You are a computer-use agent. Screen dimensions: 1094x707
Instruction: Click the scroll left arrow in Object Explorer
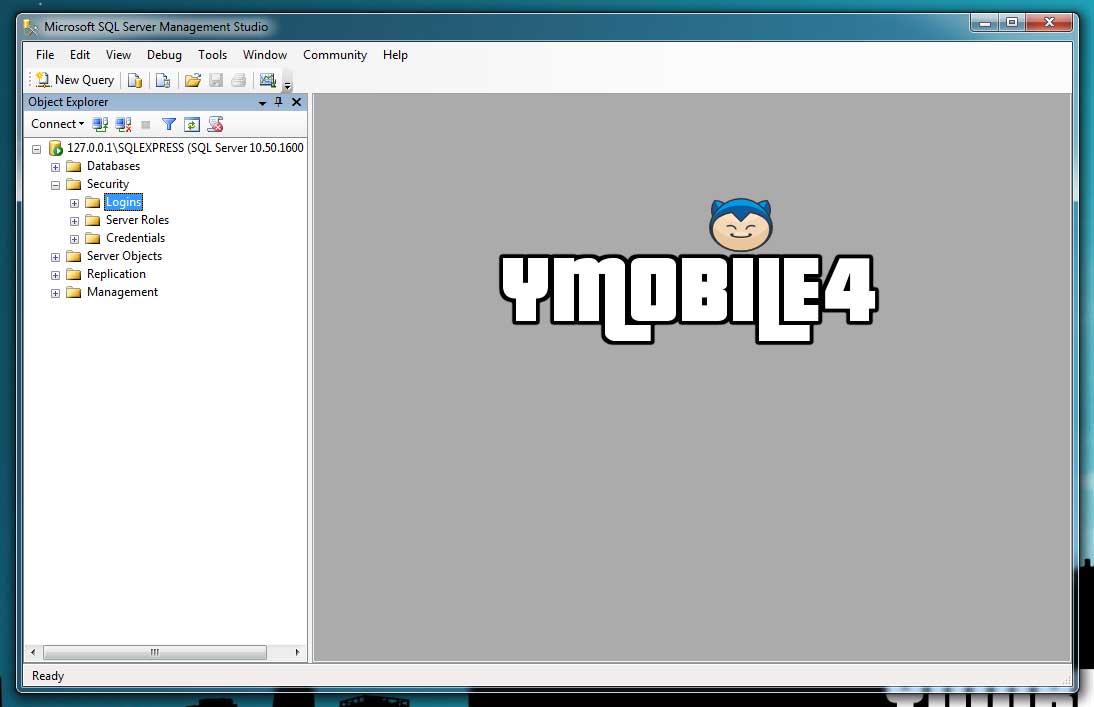pos(33,653)
